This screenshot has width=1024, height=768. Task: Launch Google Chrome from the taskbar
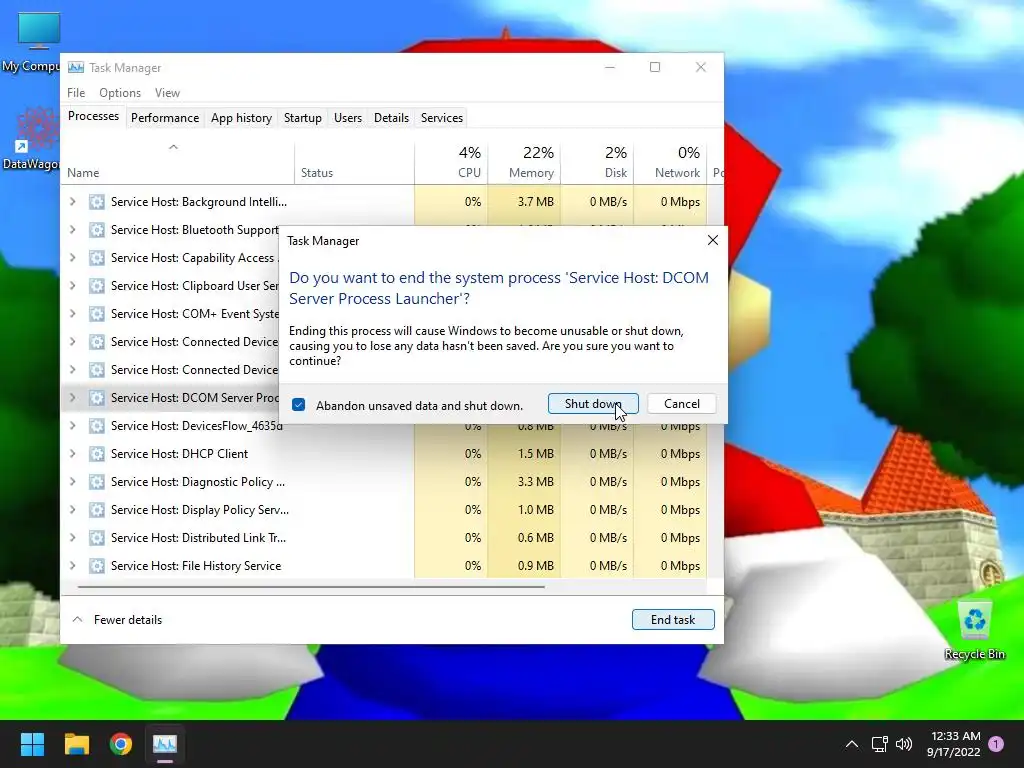tap(121, 744)
